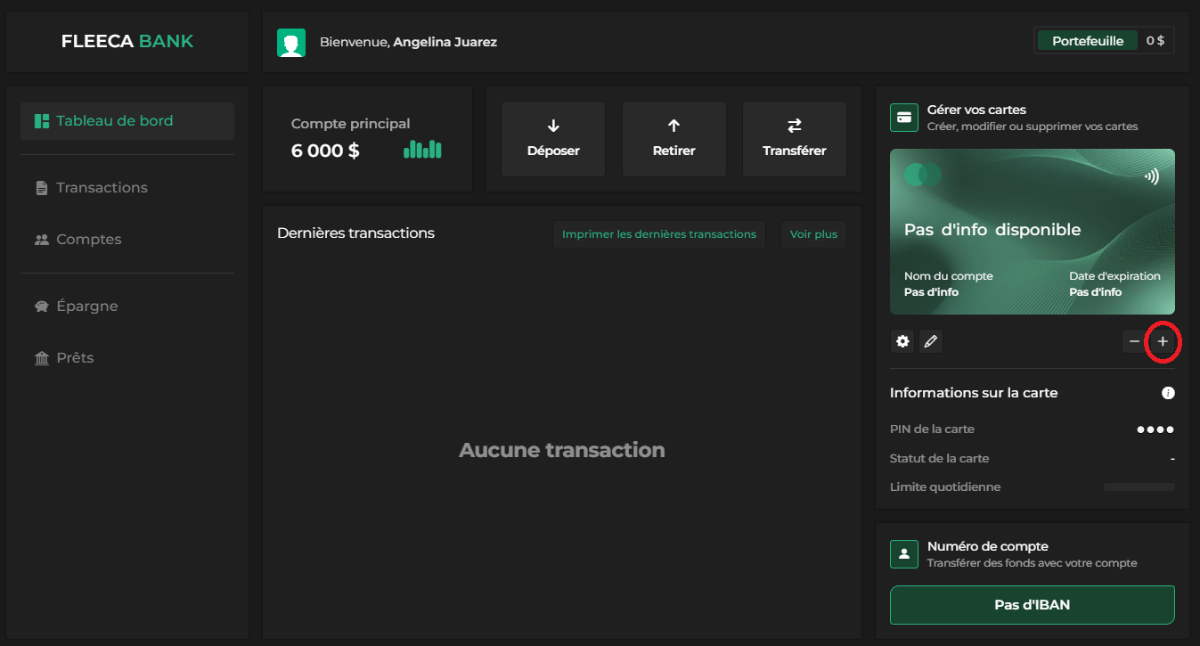The height and width of the screenshot is (646, 1200).
Task: Click the card information info icon
Action: point(1167,393)
